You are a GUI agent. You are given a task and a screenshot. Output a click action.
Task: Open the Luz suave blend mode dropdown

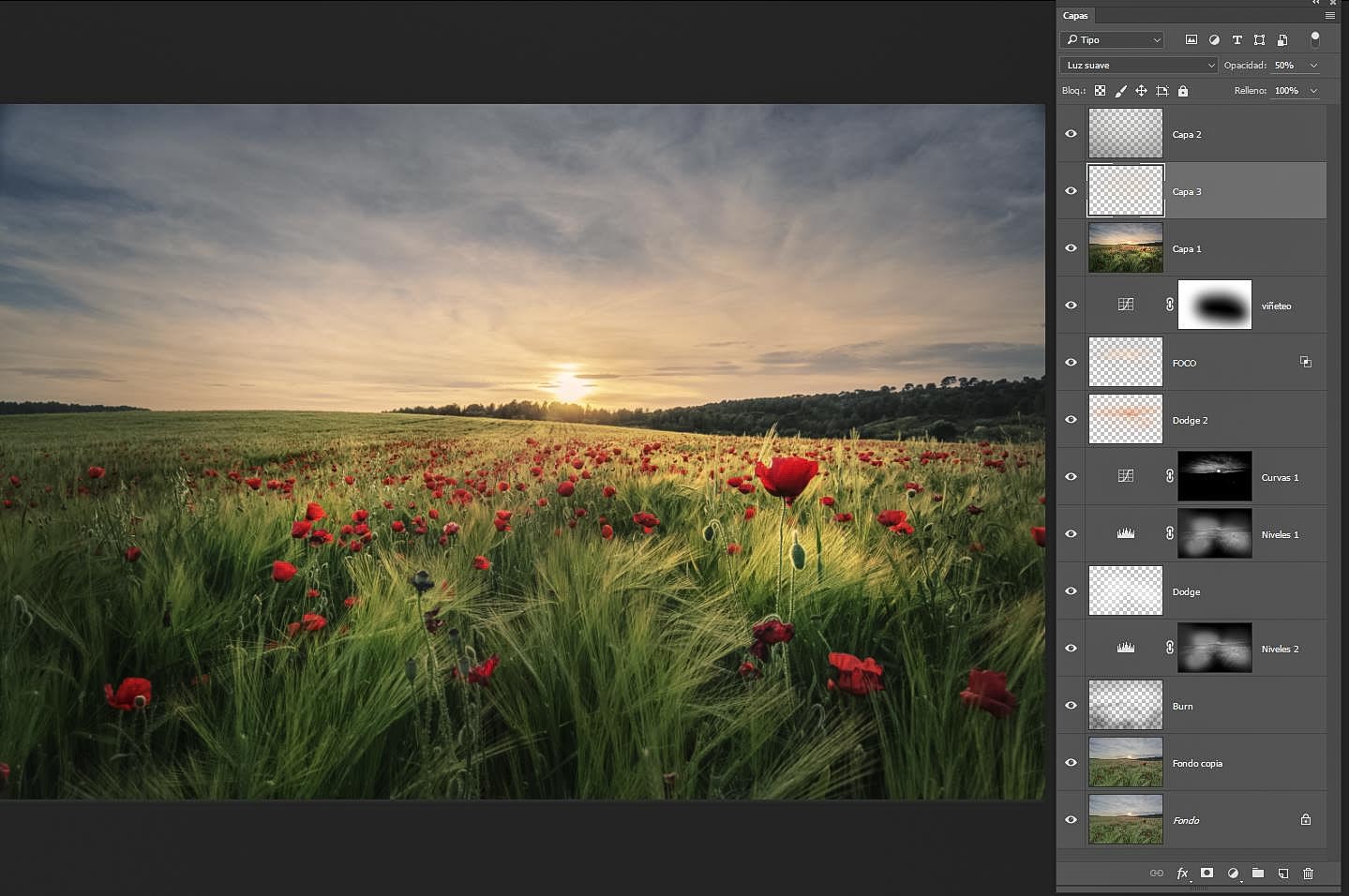tap(1138, 66)
